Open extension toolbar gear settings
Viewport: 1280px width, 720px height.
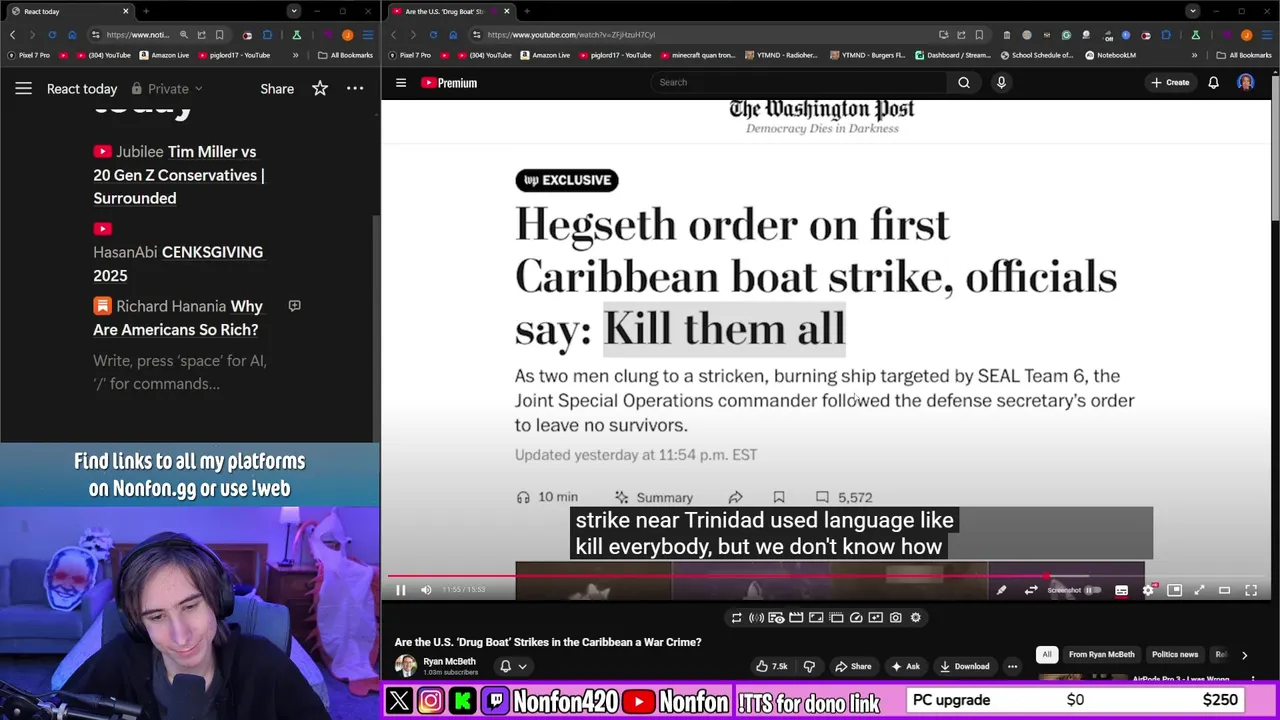916,618
